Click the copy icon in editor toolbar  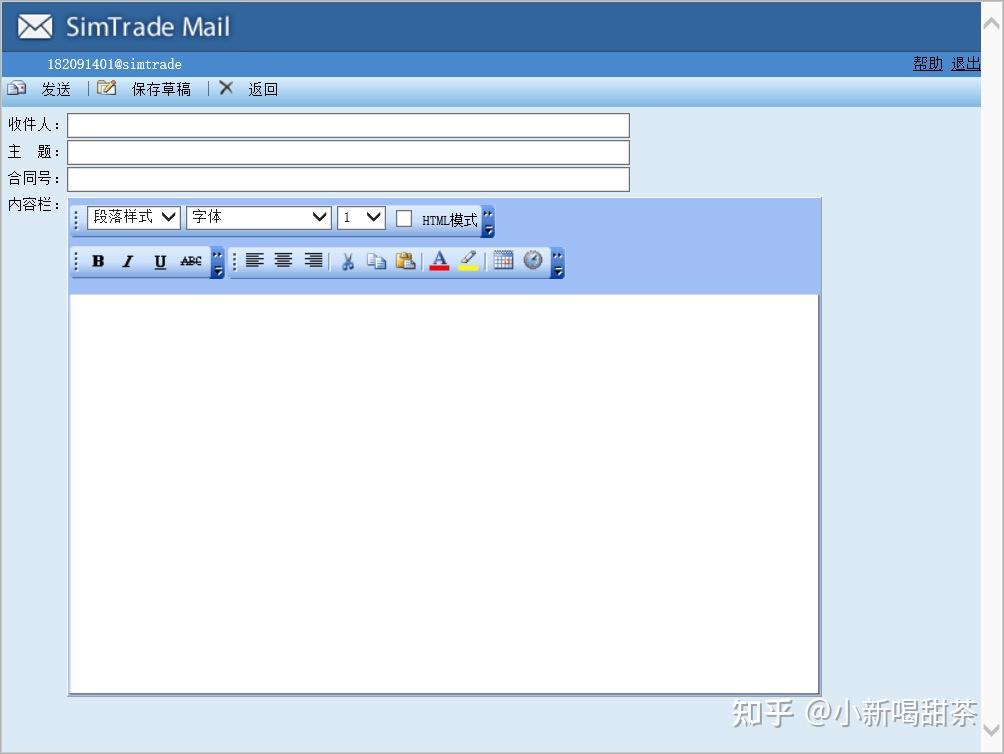pyautogui.click(x=376, y=261)
